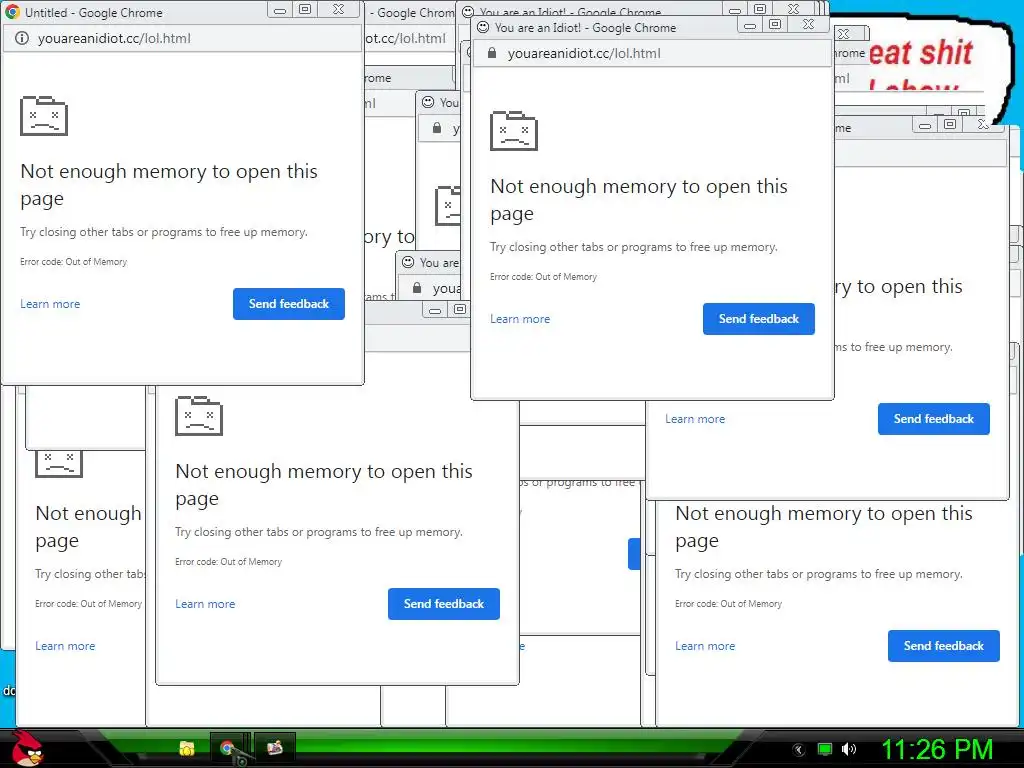
Task: Click Send feedback in the Untitled window
Action: (289, 304)
